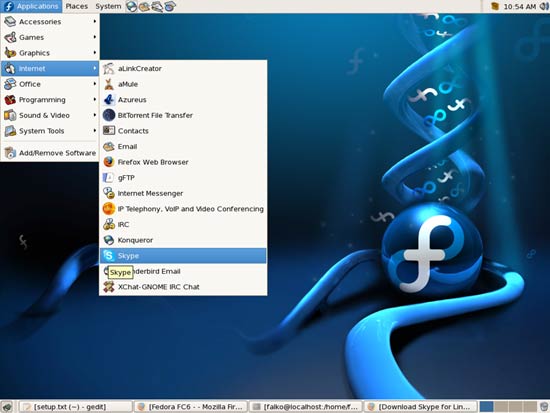550x413 pixels.
Task: Click the Games category icon
Action: click(10, 37)
